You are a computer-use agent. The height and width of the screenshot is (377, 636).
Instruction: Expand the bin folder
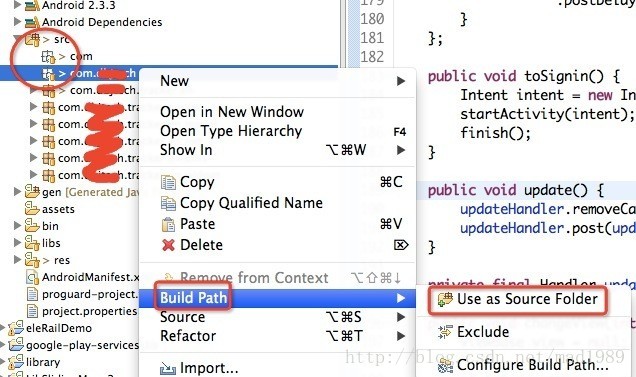17,226
